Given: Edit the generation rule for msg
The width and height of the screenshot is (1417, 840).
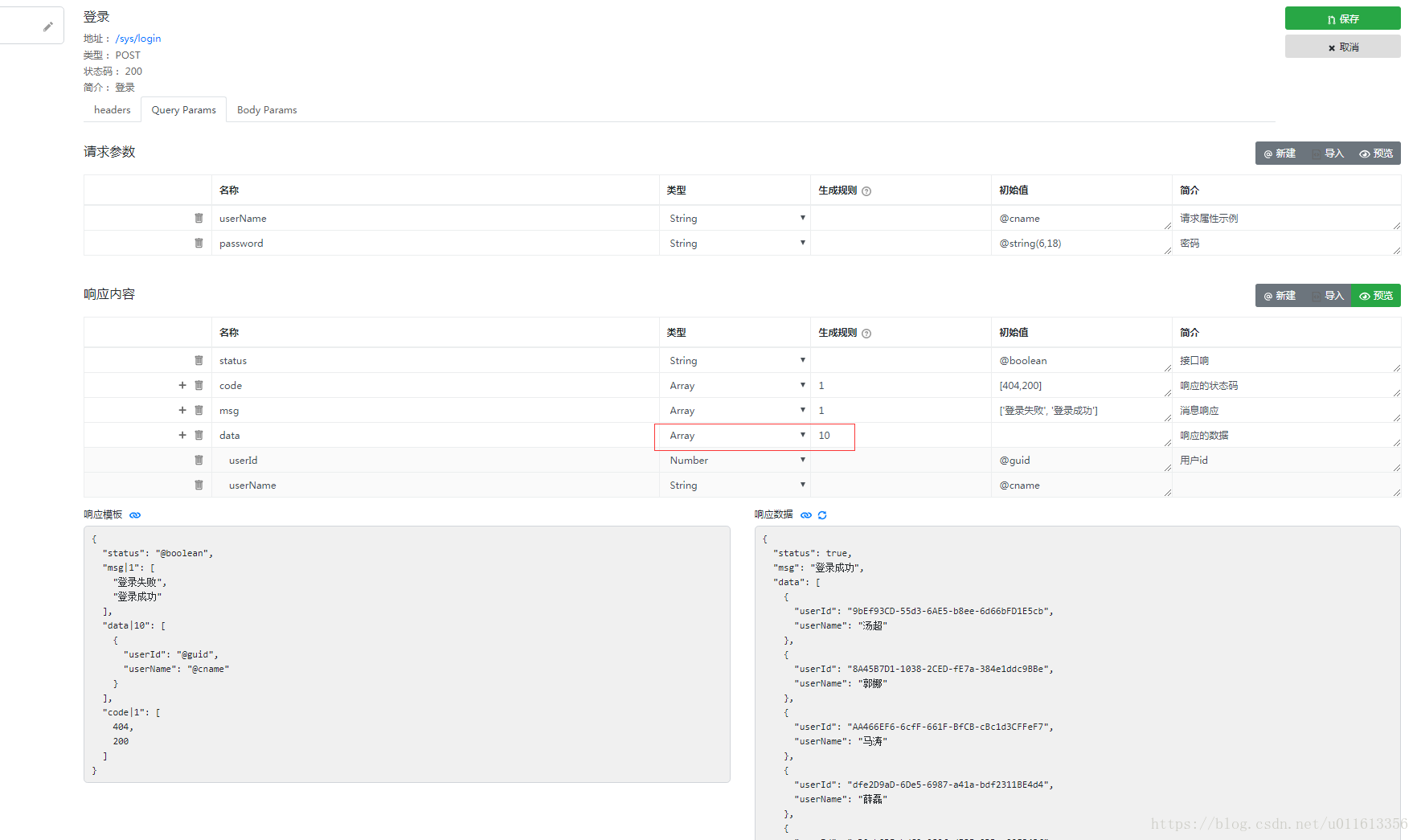Looking at the screenshot, I should 901,411.
